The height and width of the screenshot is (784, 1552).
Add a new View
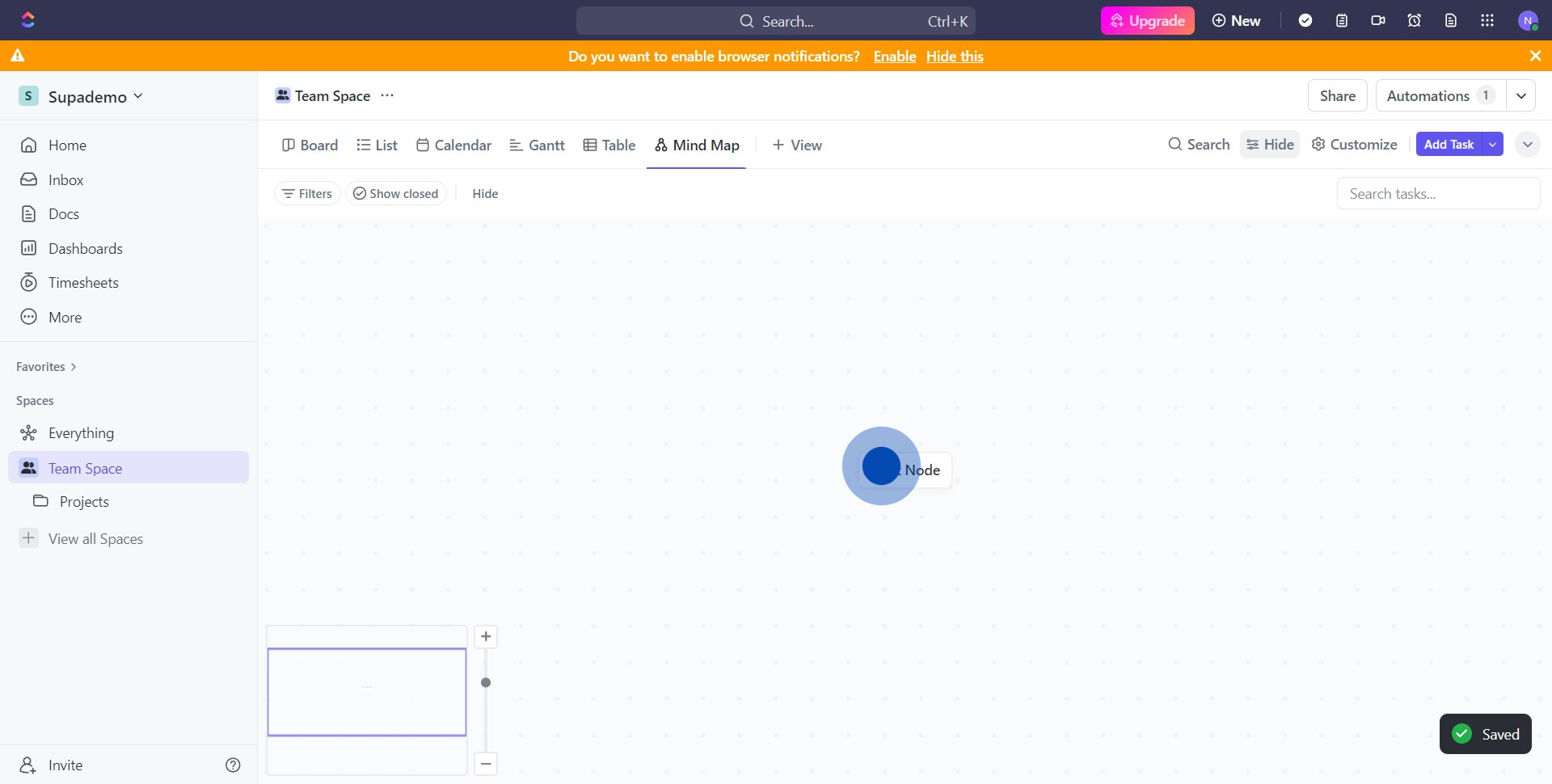click(x=797, y=145)
